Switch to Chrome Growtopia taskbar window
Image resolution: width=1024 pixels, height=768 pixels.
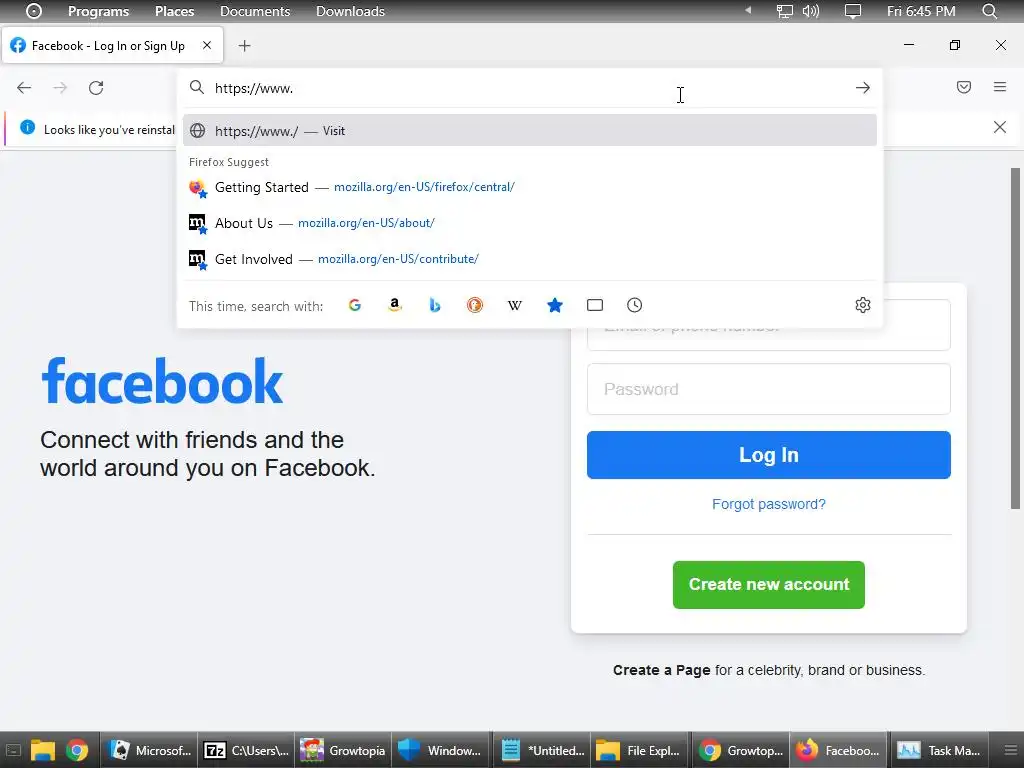click(x=740, y=750)
